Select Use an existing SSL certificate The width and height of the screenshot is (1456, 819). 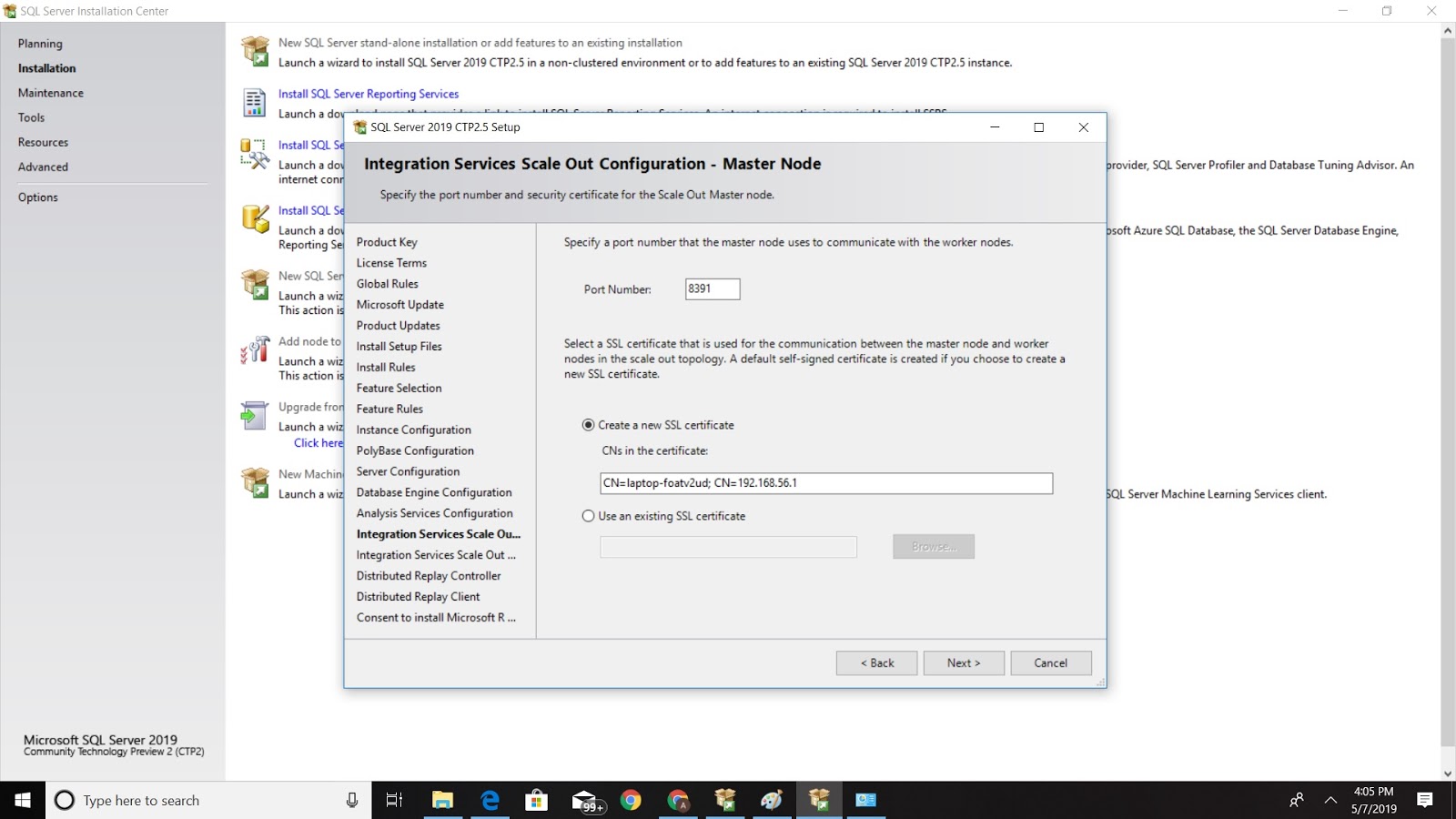pyautogui.click(x=589, y=516)
